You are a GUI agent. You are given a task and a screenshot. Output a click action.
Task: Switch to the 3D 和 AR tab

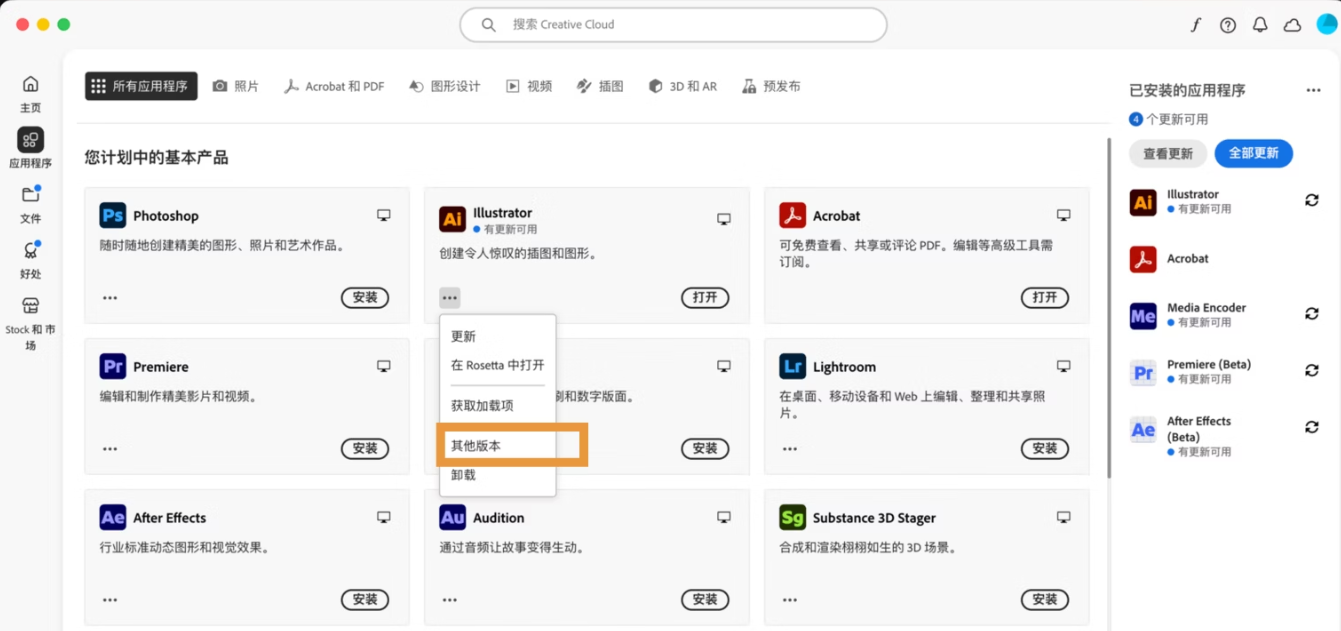pos(683,87)
